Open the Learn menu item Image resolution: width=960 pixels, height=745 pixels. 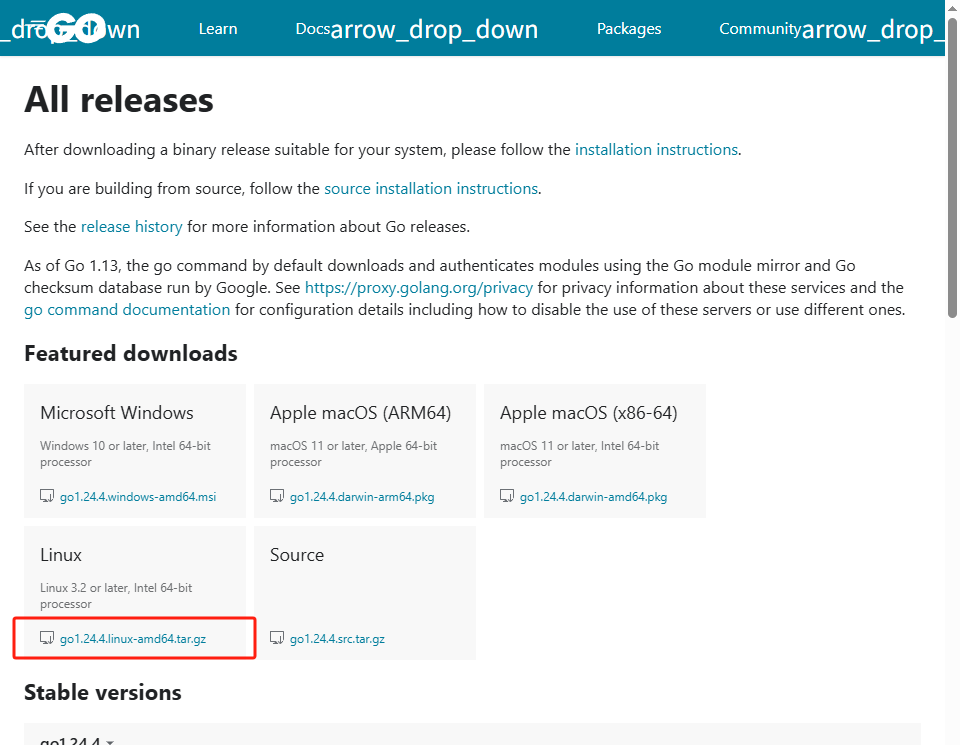(218, 29)
